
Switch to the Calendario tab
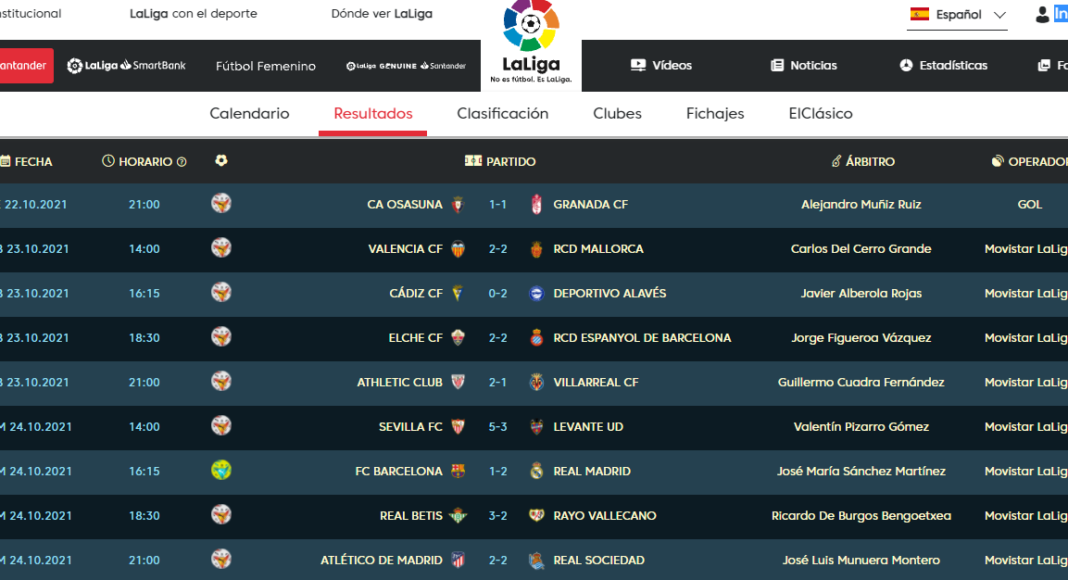tap(249, 114)
